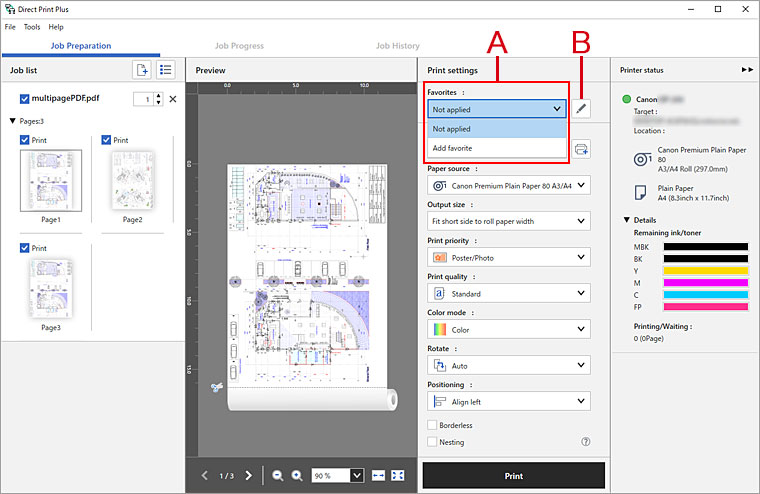This screenshot has height=494, width=760.
Task: Switch to the Job History tab
Action: pos(398,46)
